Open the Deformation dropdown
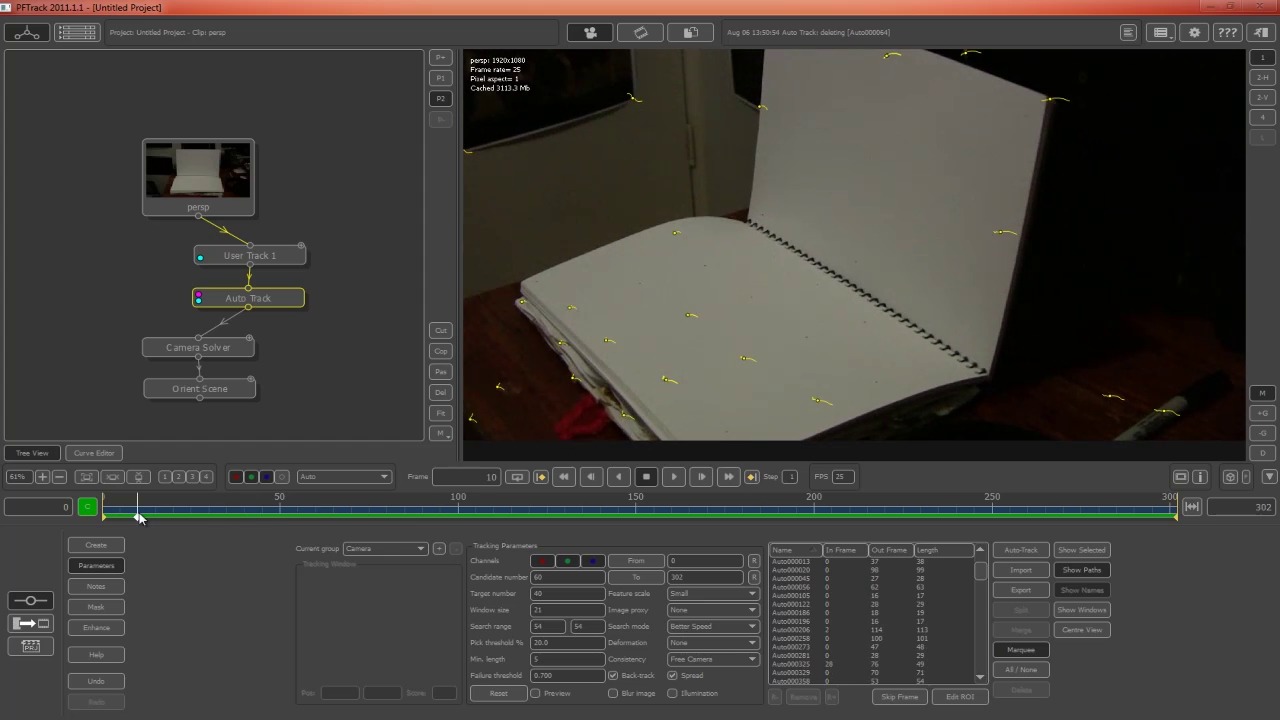The image size is (1280, 720). (x=712, y=642)
